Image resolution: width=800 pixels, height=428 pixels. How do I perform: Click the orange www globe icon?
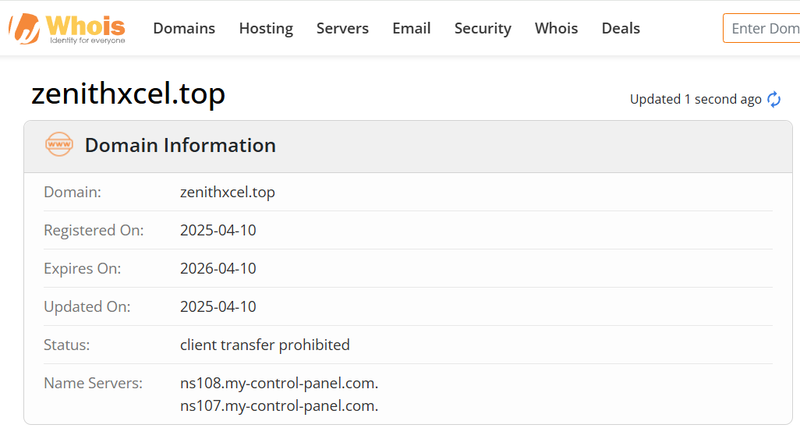click(x=59, y=144)
